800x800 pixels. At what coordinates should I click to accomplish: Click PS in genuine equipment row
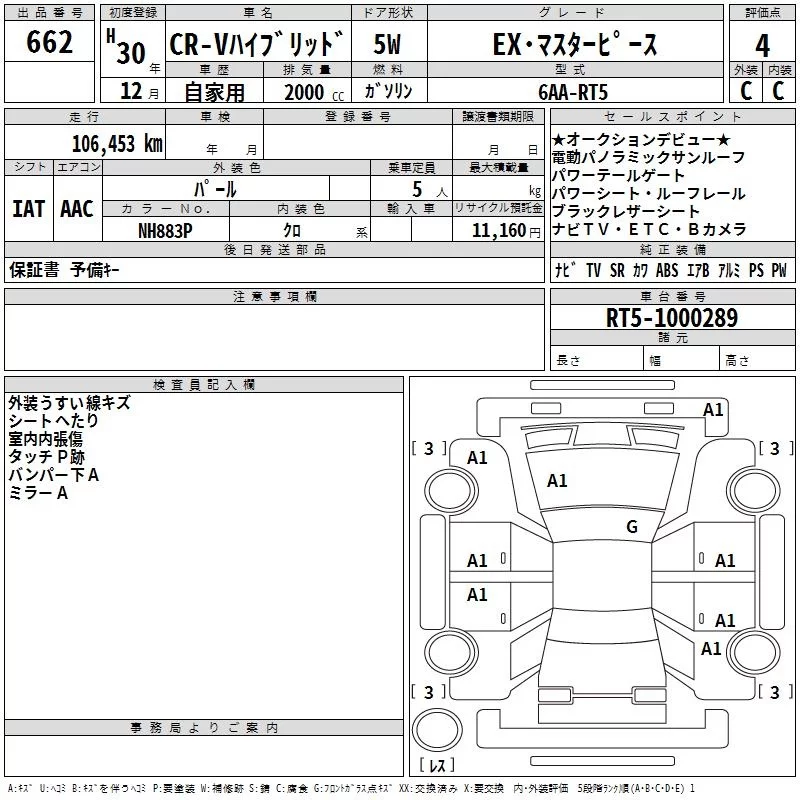click(x=756, y=270)
